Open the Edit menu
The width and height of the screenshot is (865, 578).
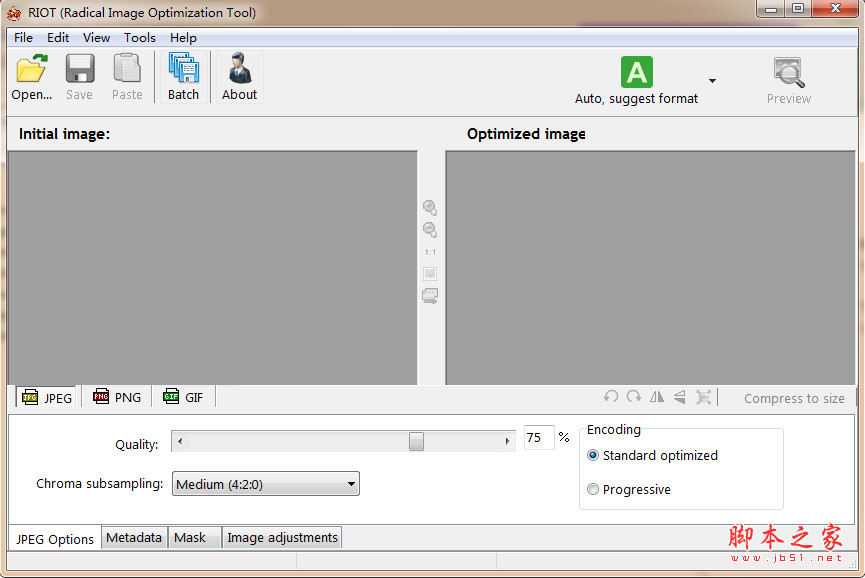pyautogui.click(x=58, y=38)
